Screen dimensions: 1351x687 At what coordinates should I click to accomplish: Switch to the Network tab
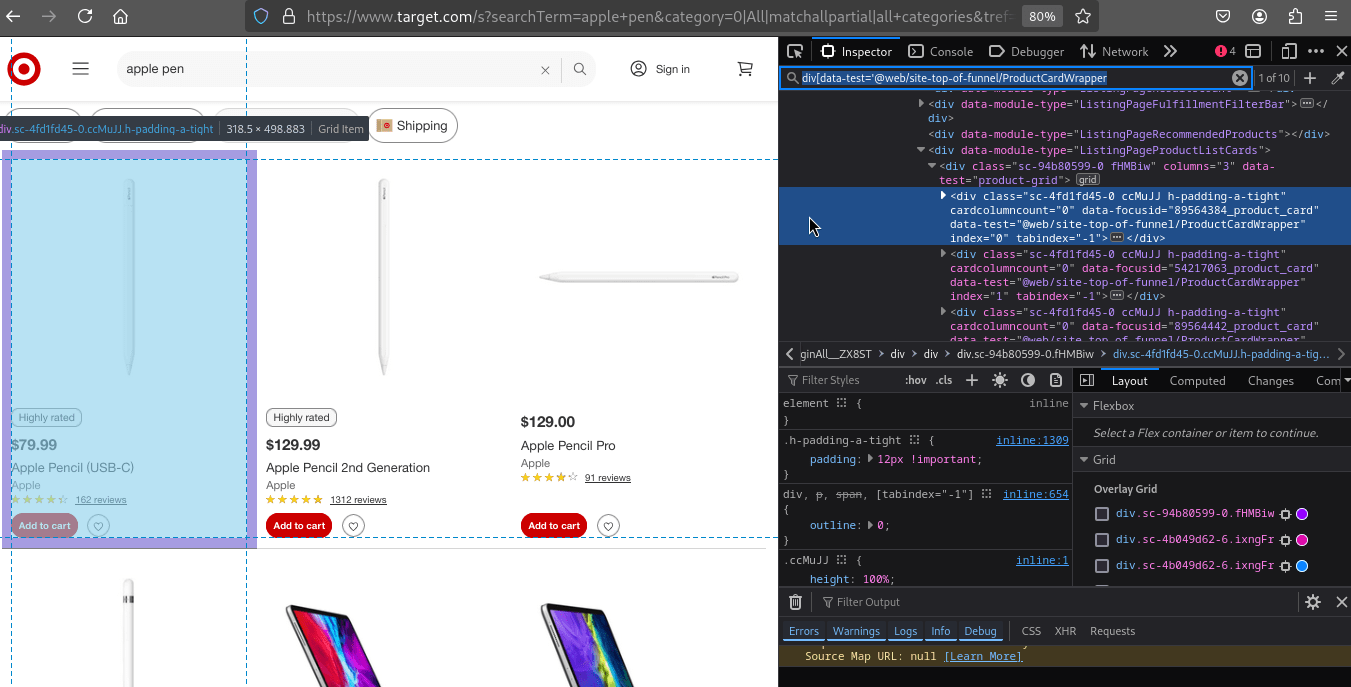click(x=1114, y=51)
